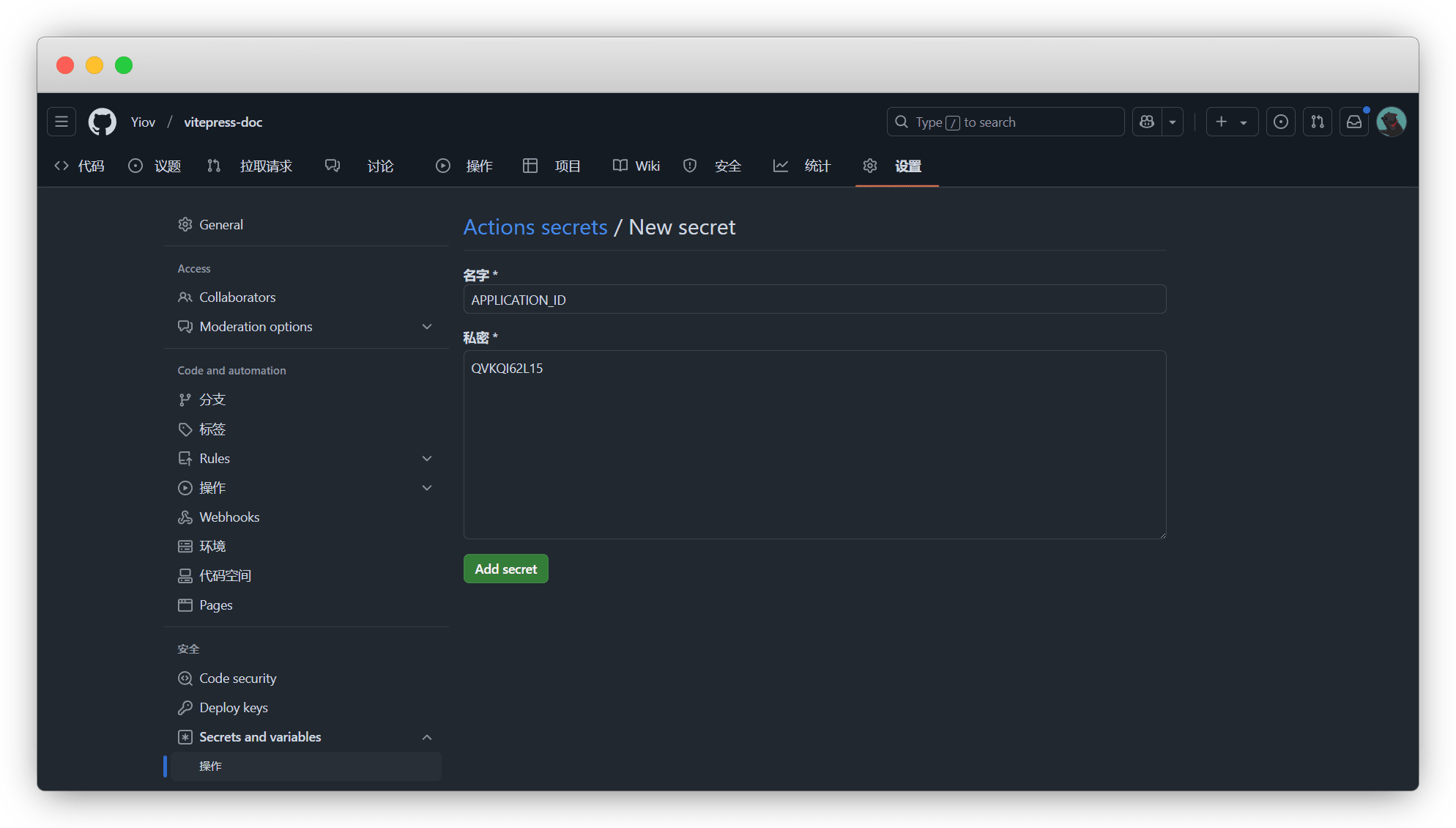
Task: Open the Copilot dropdown arrow
Action: click(x=1173, y=122)
